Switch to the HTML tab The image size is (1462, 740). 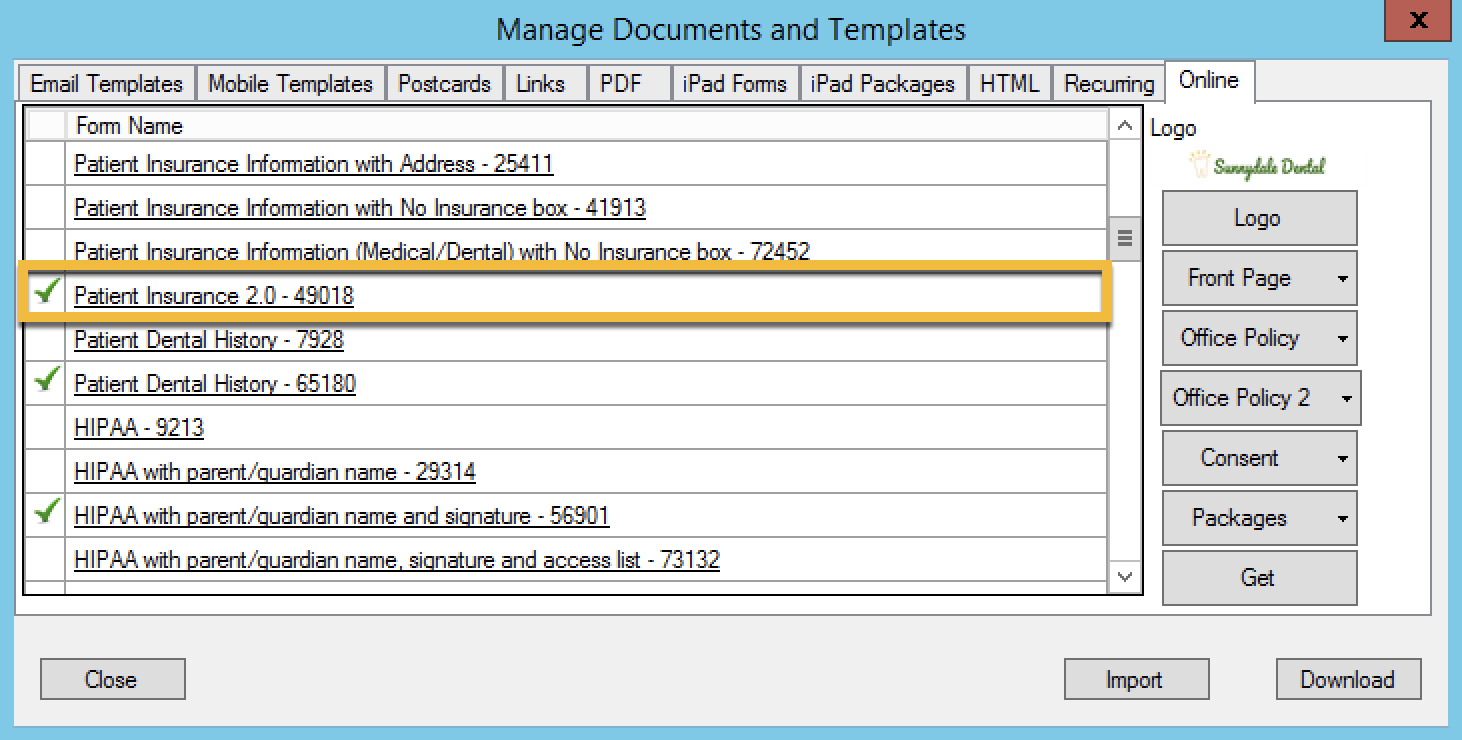[1010, 84]
